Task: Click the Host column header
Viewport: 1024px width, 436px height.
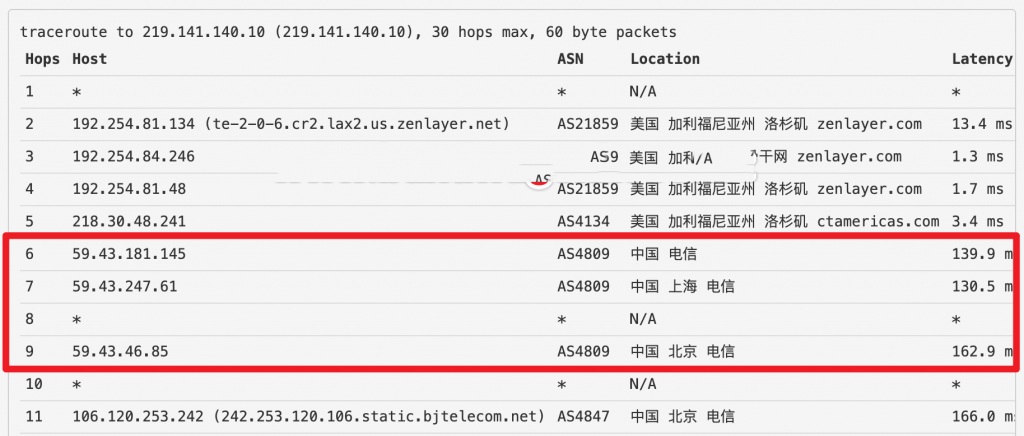Action: coord(89,59)
